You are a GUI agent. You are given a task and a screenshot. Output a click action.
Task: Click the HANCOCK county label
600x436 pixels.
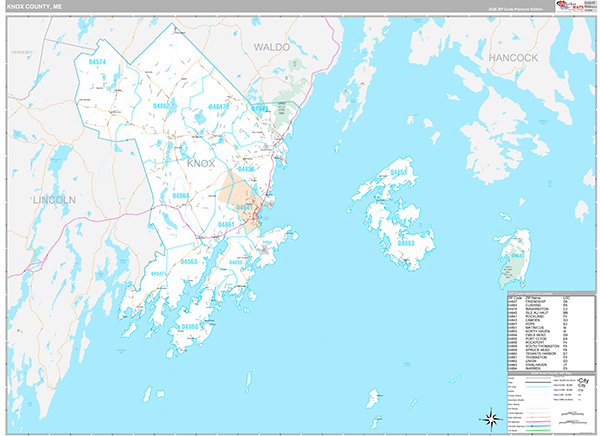pyautogui.click(x=513, y=58)
